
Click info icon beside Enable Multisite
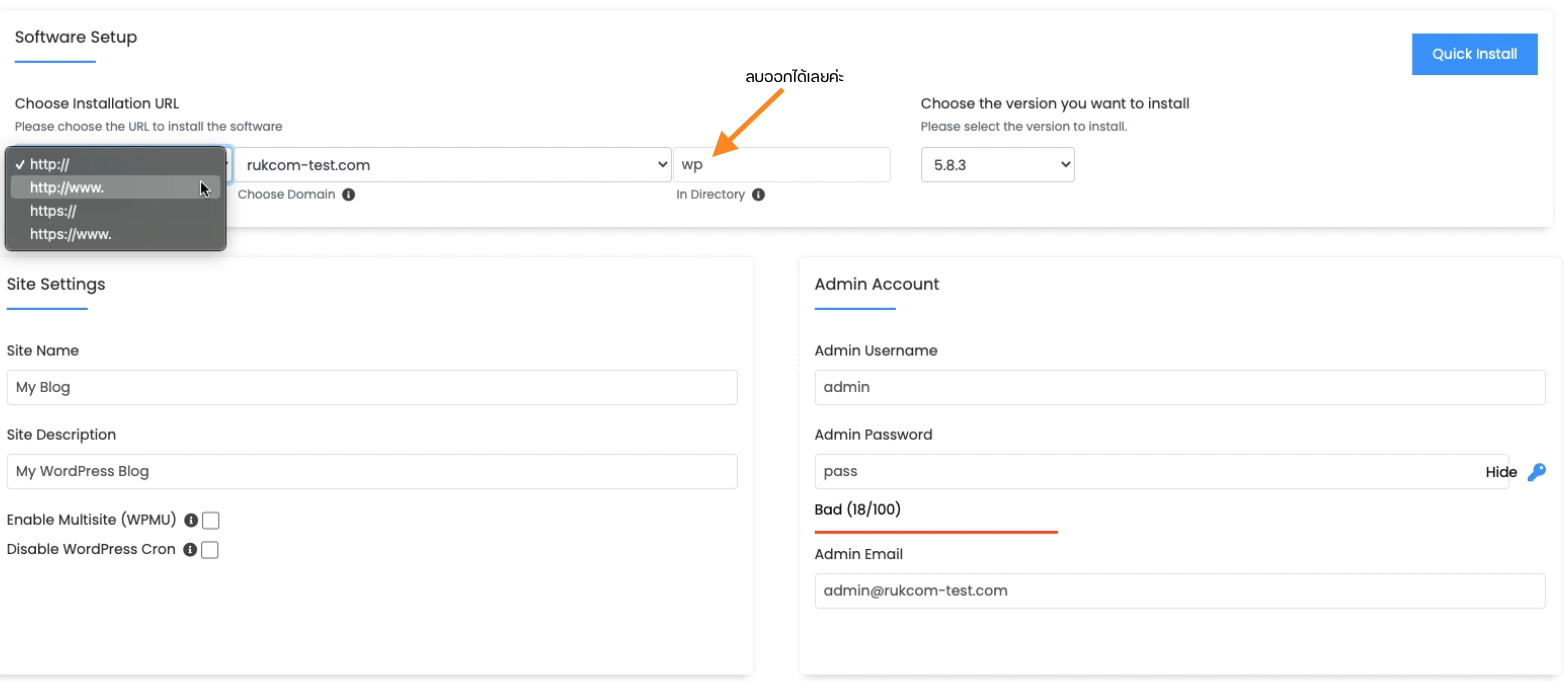191,520
